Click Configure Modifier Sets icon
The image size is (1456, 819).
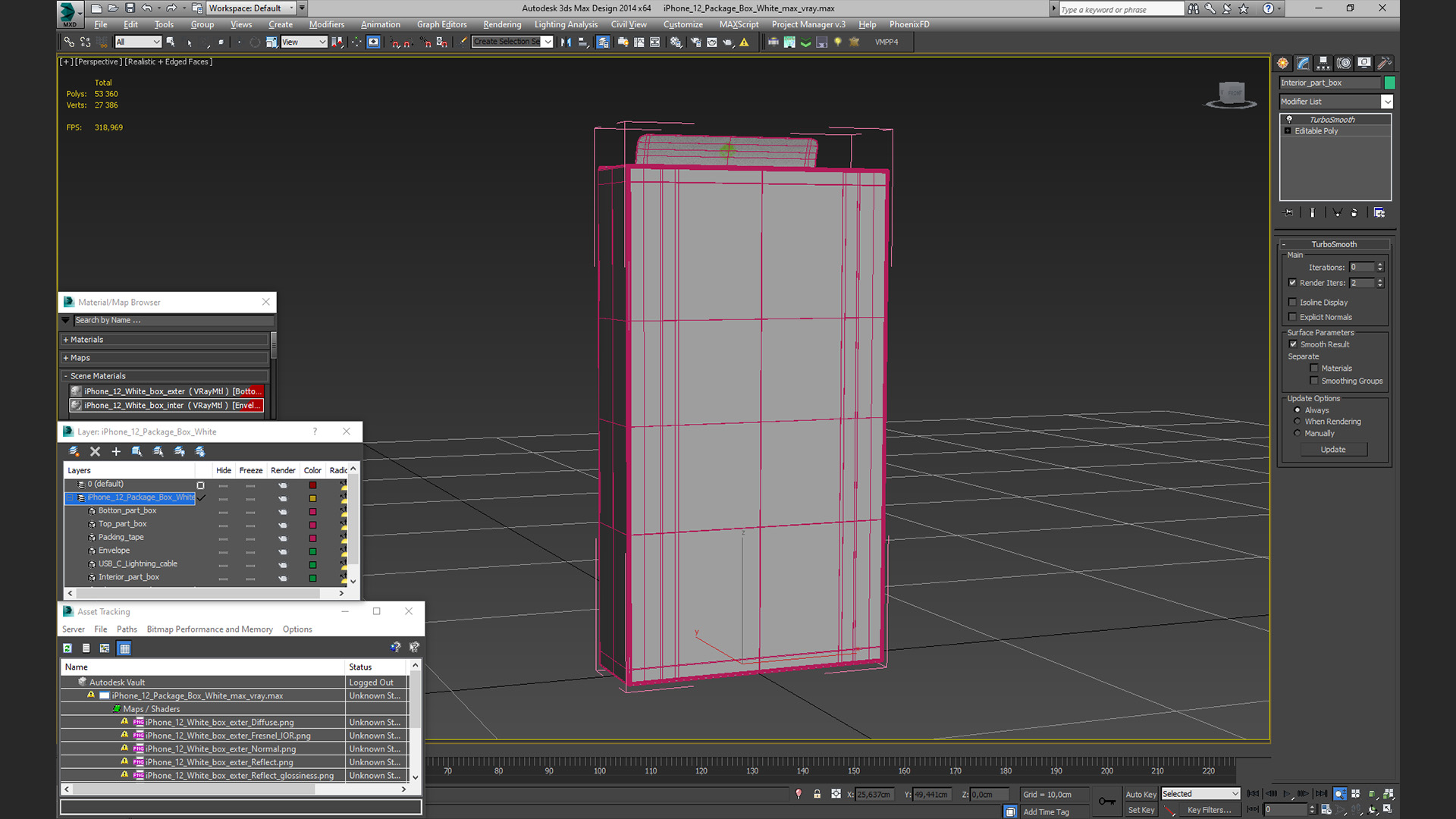(1379, 213)
